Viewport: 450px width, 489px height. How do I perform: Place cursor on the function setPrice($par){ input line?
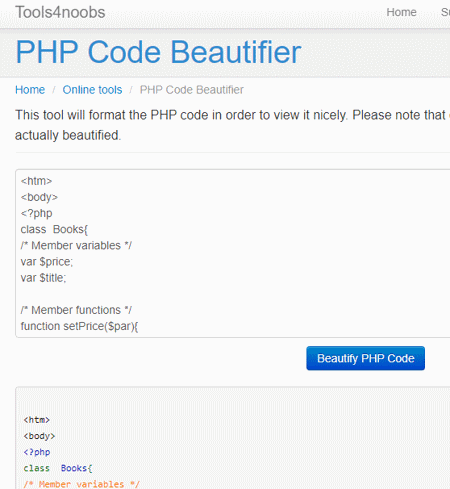click(x=79, y=326)
